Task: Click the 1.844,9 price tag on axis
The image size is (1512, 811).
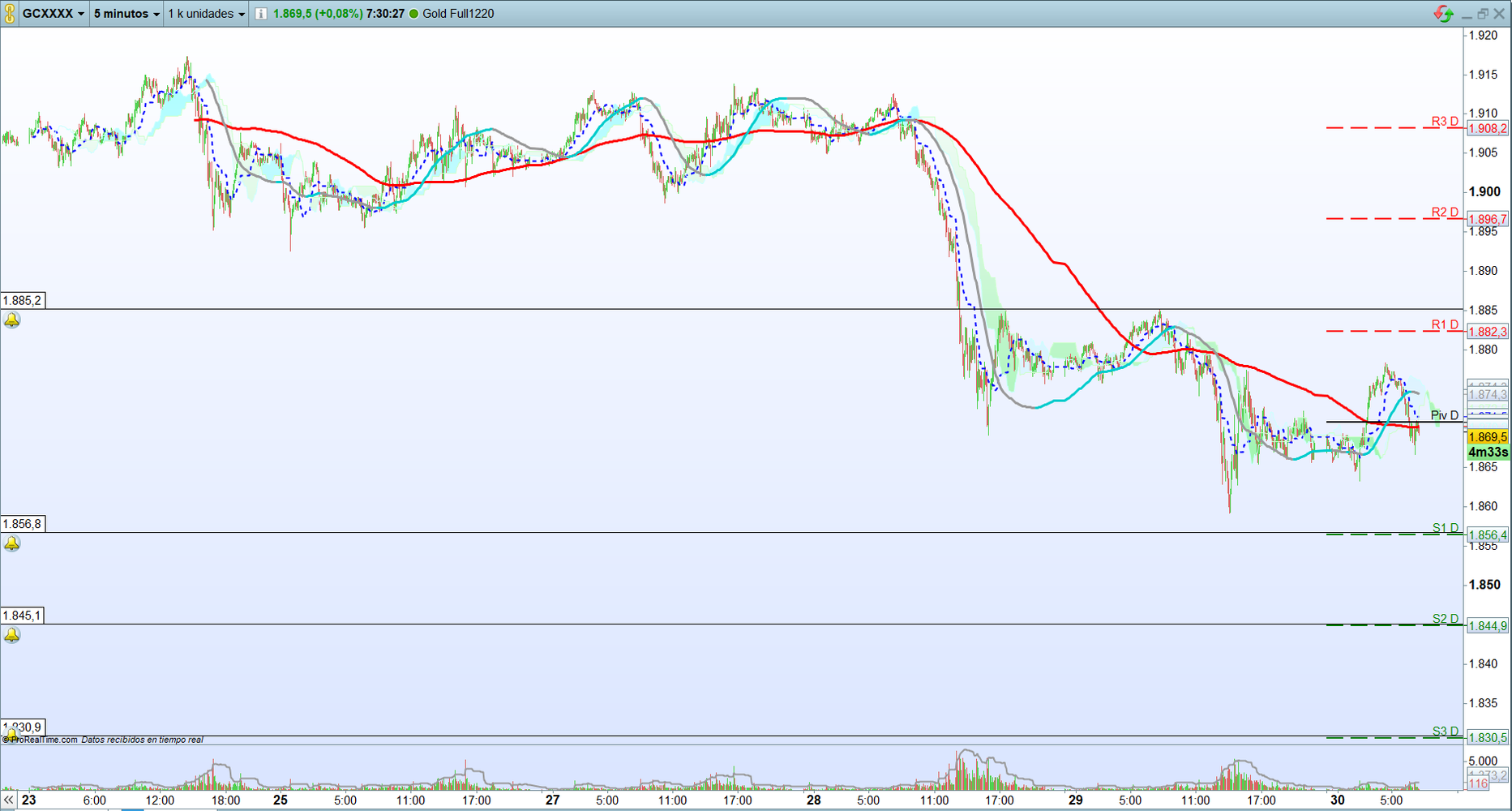Action: pos(1488,626)
